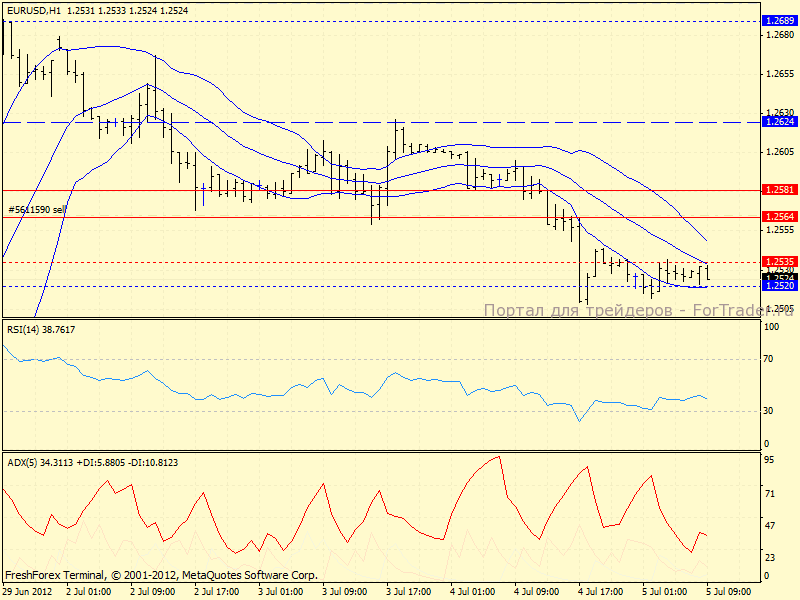Select the 1.2624 blue price level label
800x600 pixels.
click(779, 122)
